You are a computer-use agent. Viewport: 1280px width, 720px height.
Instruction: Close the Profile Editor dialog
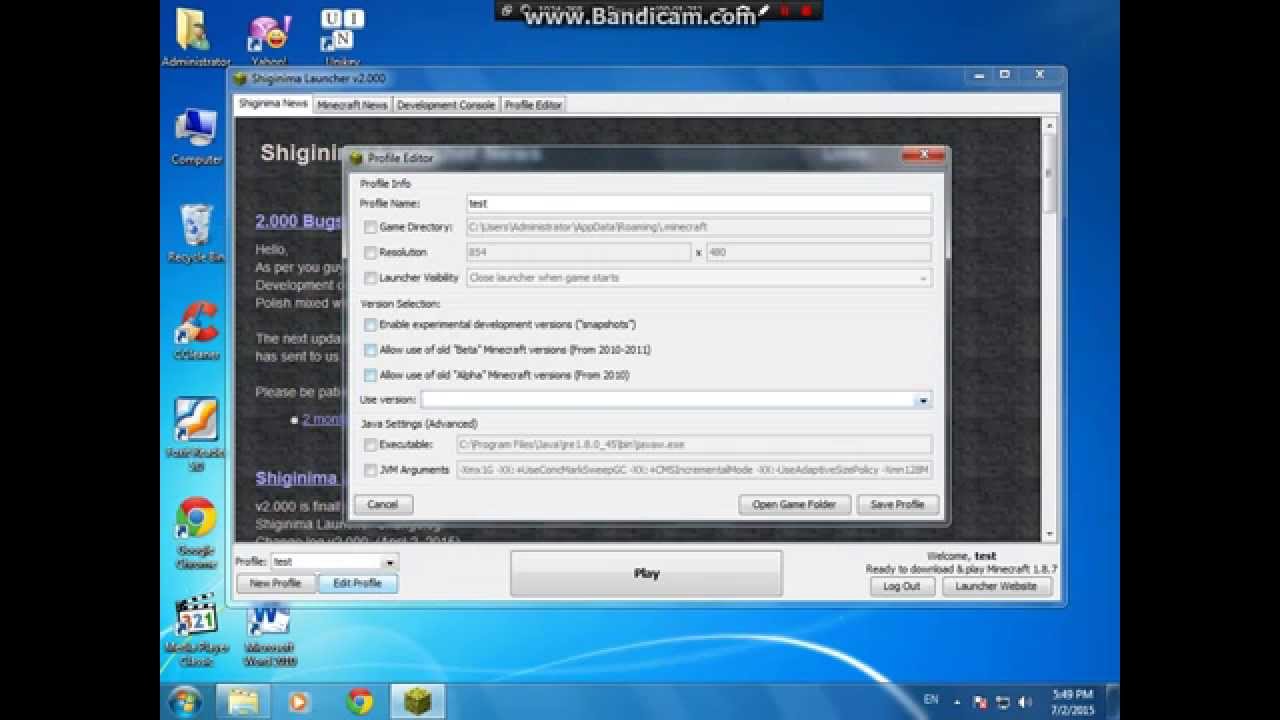pos(923,155)
